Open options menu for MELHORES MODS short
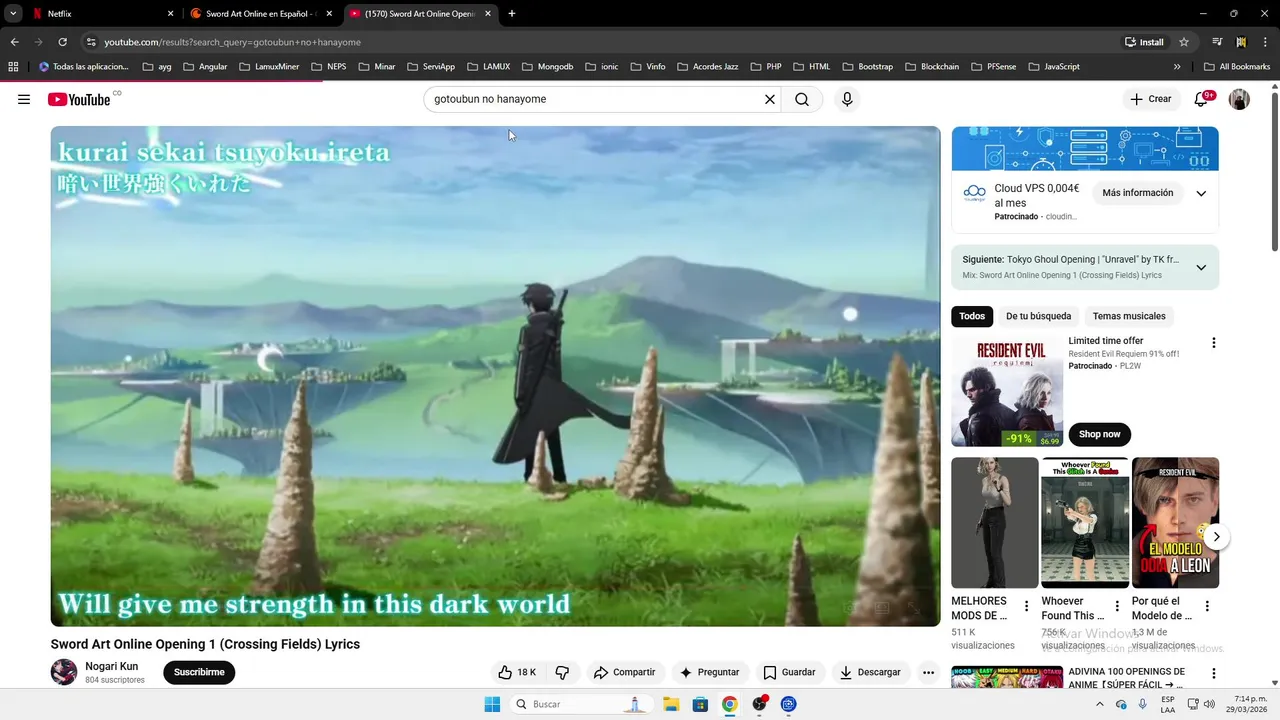The width and height of the screenshot is (1280, 720). tap(1026, 606)
